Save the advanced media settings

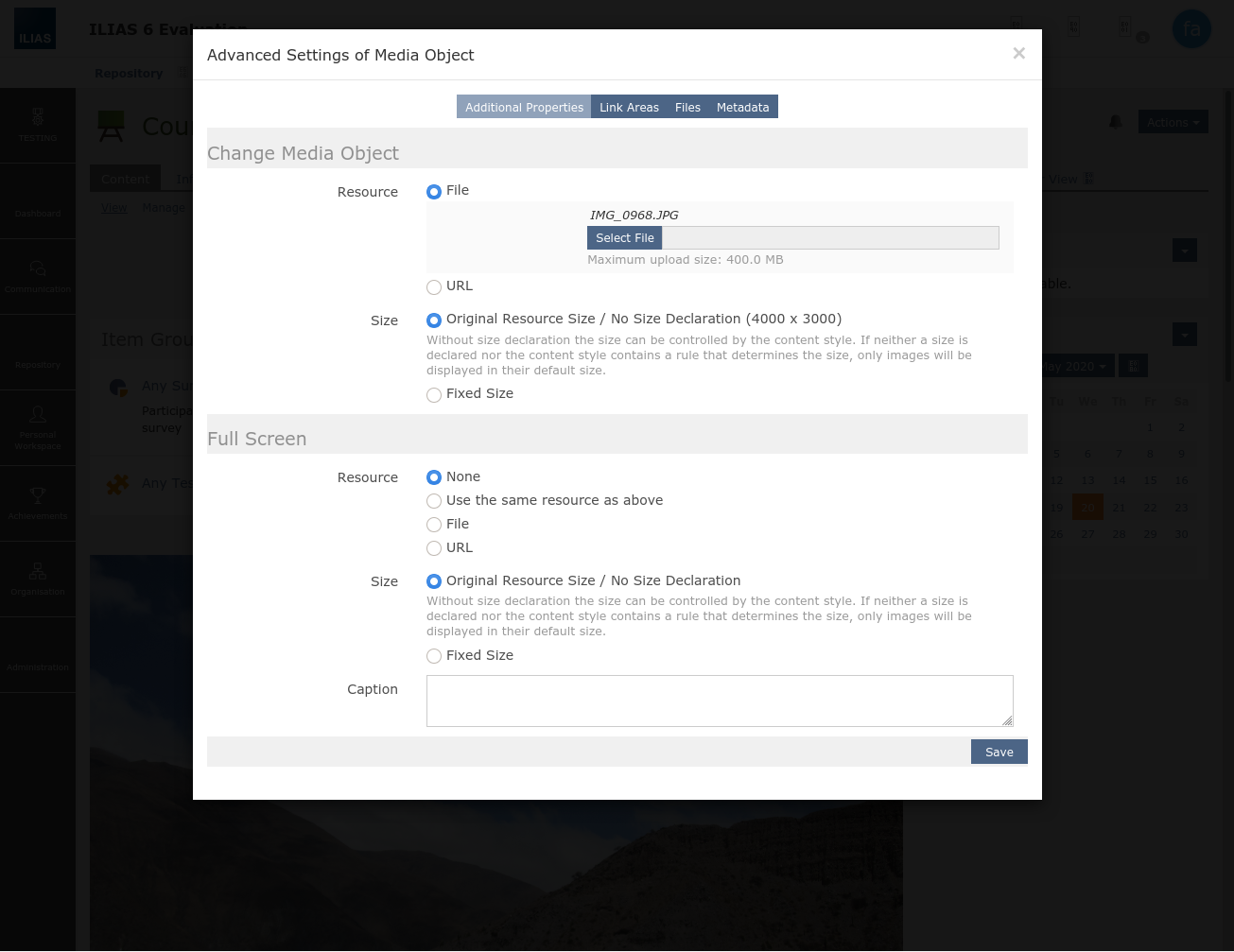(x=999, y=752)
